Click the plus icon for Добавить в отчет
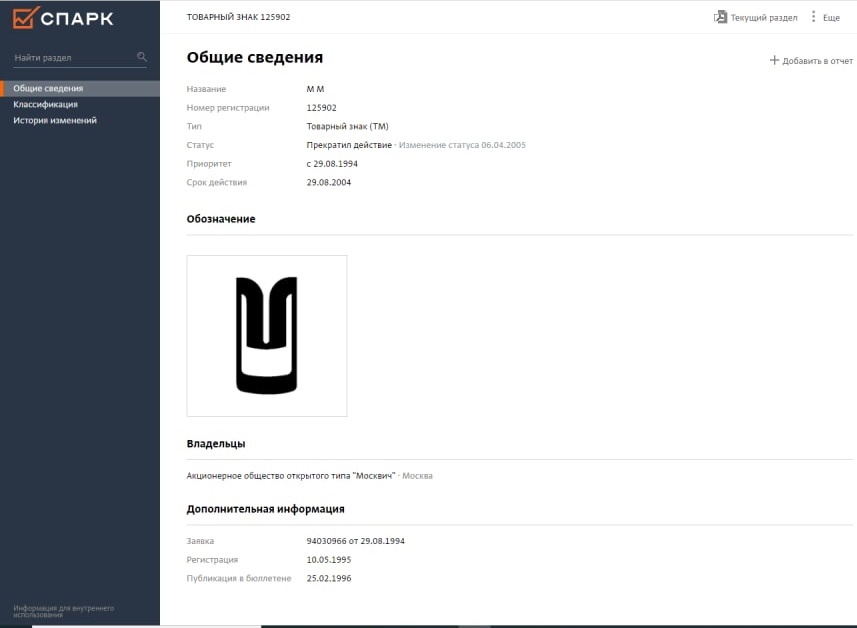 (x=774, y=60)
